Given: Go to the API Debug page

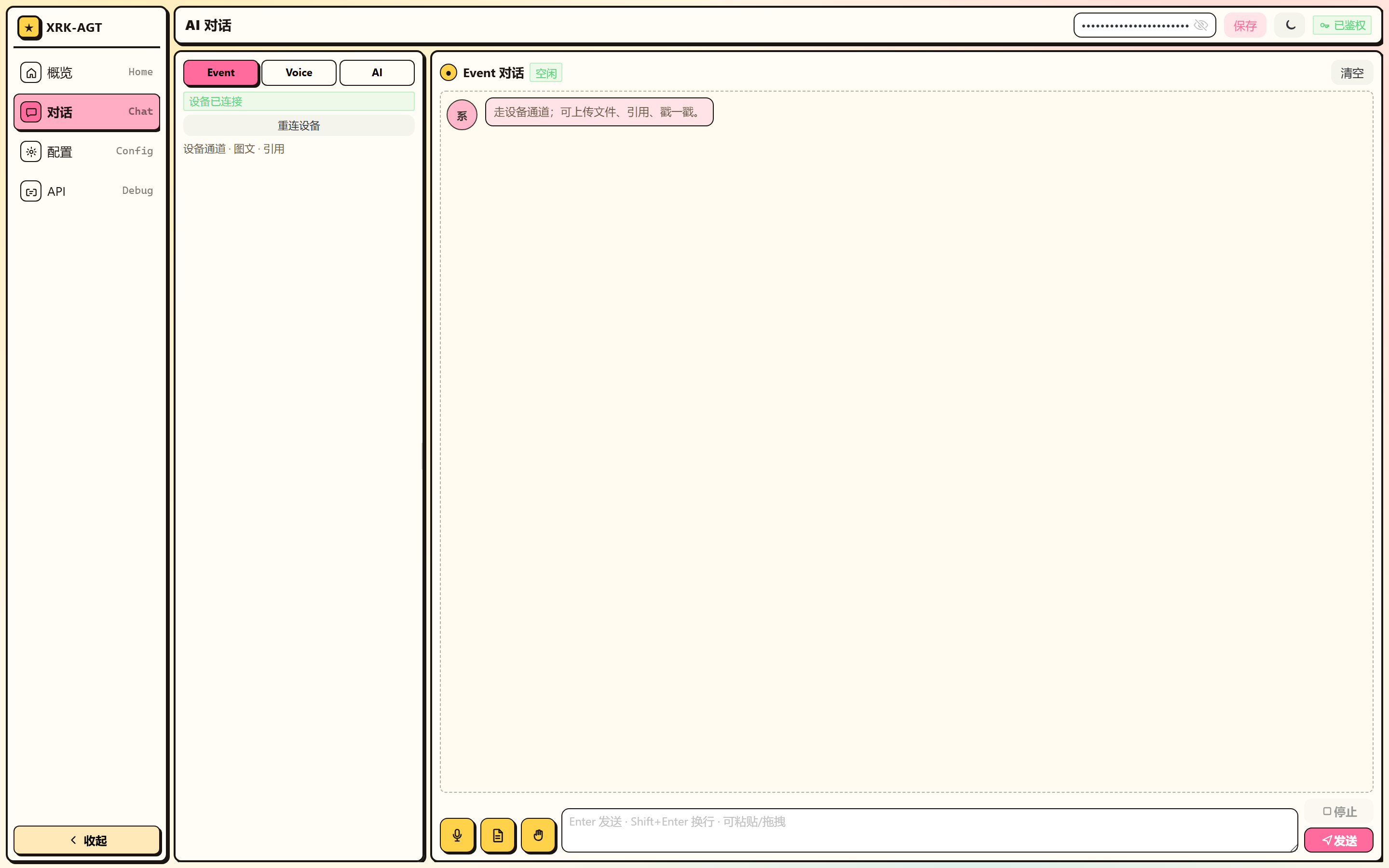Looking at the screenshot, I should pos(87,191).
